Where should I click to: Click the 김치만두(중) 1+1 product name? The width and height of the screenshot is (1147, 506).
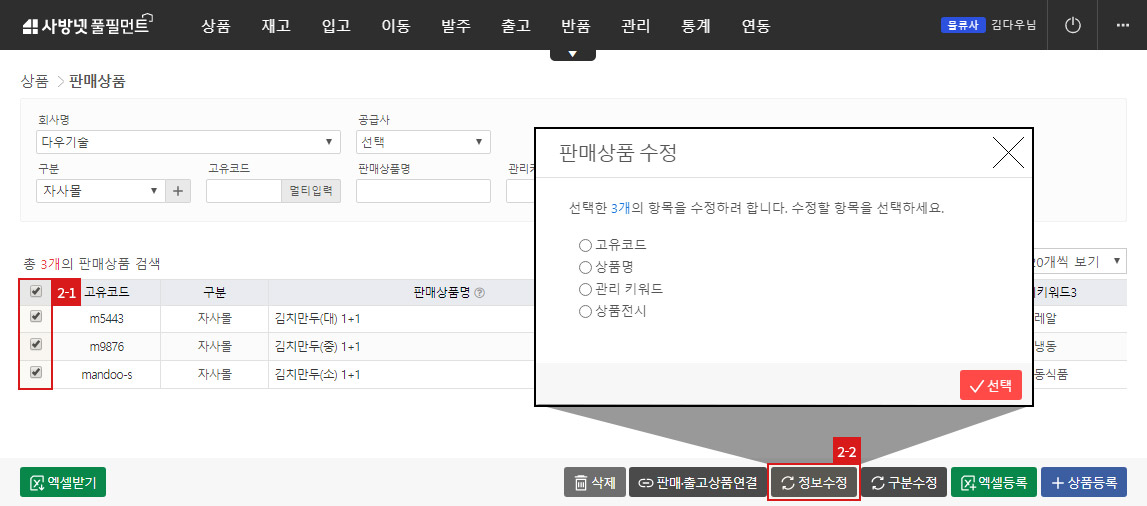pyautogui.click(x=318, y=347)
